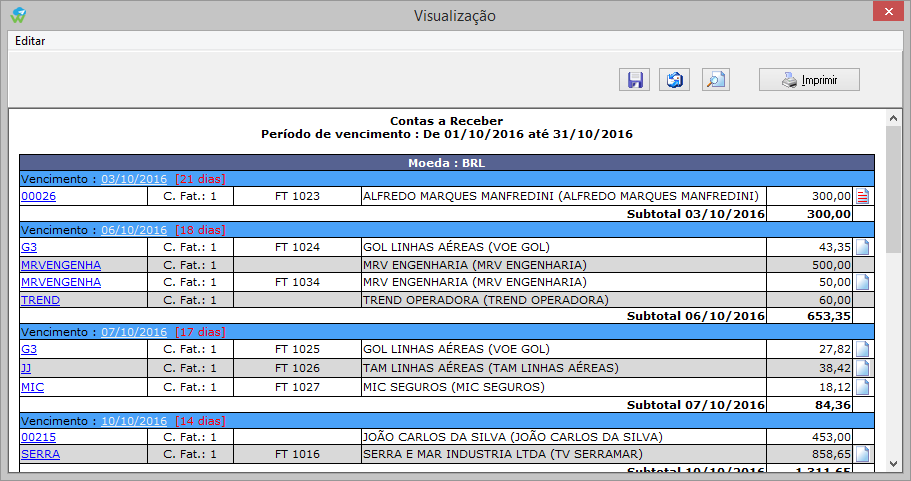Click Subtotal 06/10/2016 value 653,35

coord(828,316)
